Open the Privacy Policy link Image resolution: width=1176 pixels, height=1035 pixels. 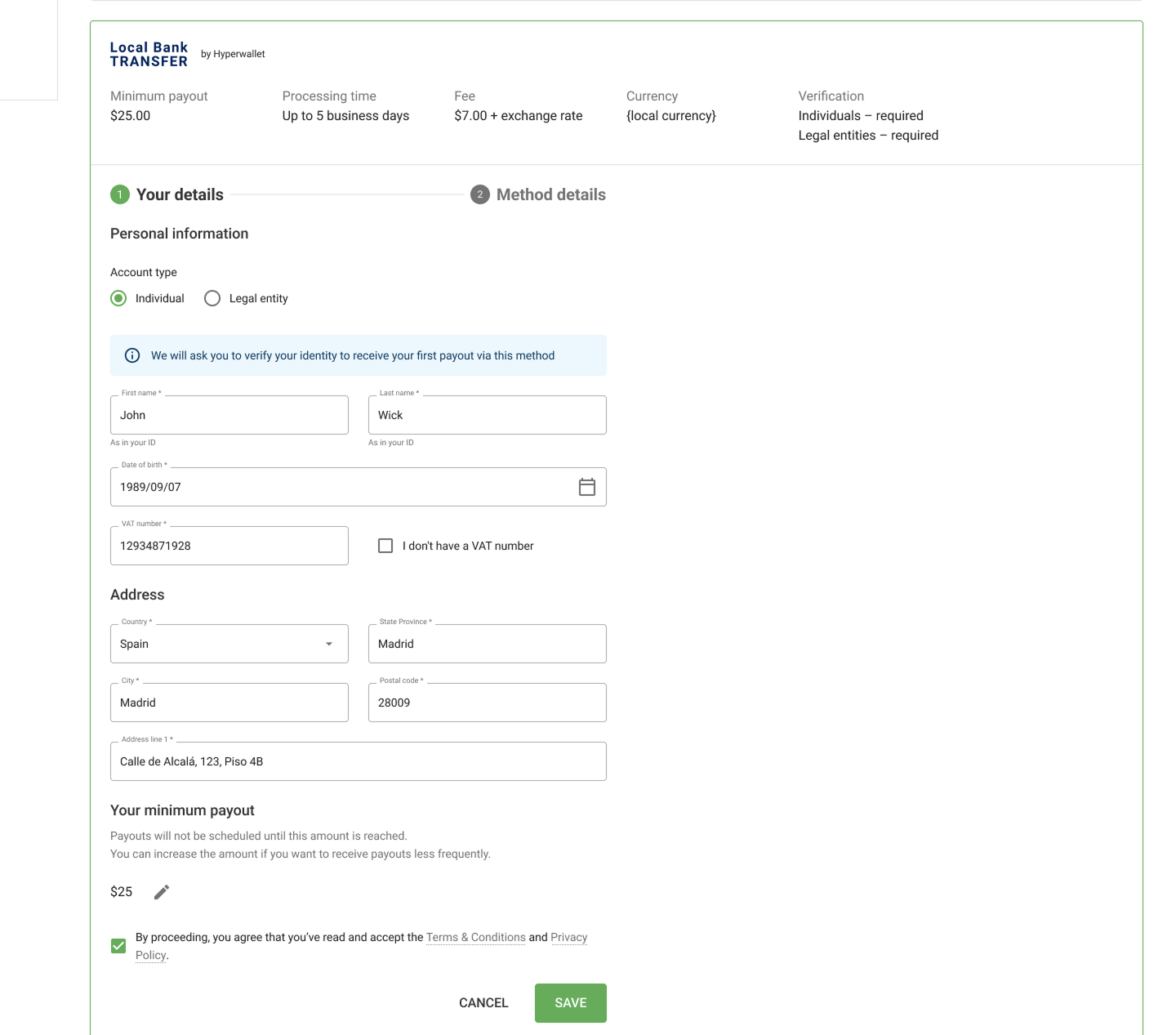569,937
